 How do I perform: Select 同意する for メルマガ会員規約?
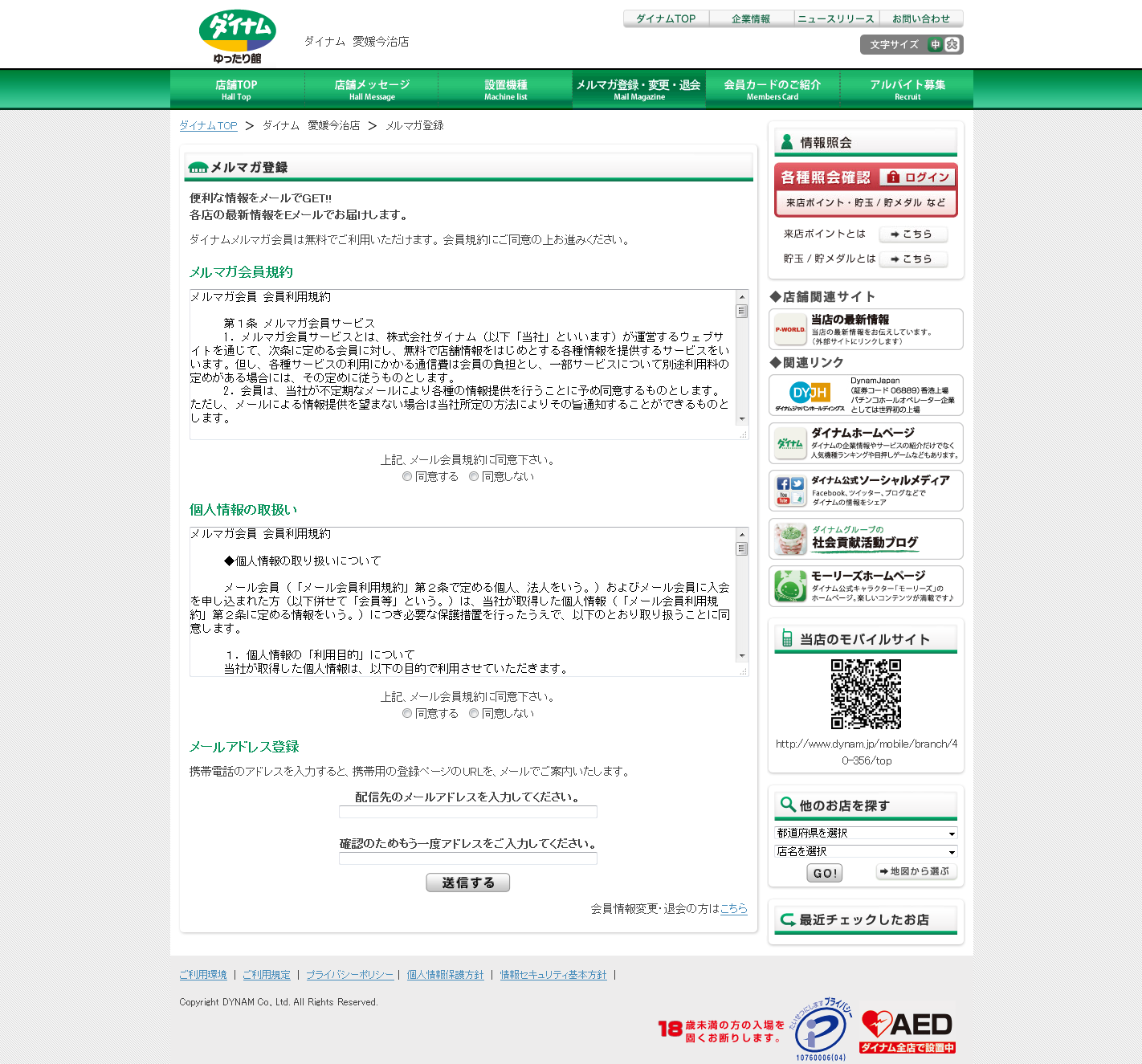pos(407,476)
